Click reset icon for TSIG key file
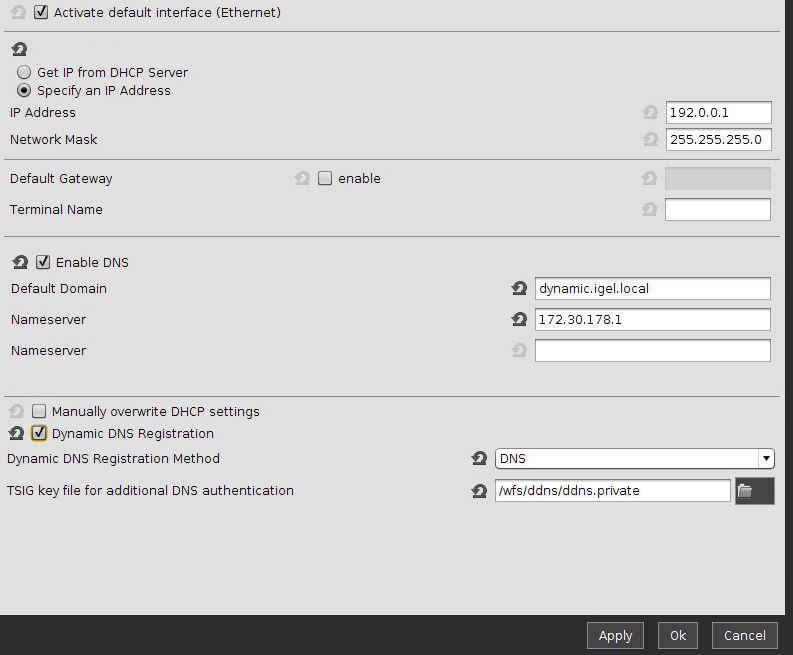Image resolution: width=793 pixels, height=655 pixels. tap(479, 491)
